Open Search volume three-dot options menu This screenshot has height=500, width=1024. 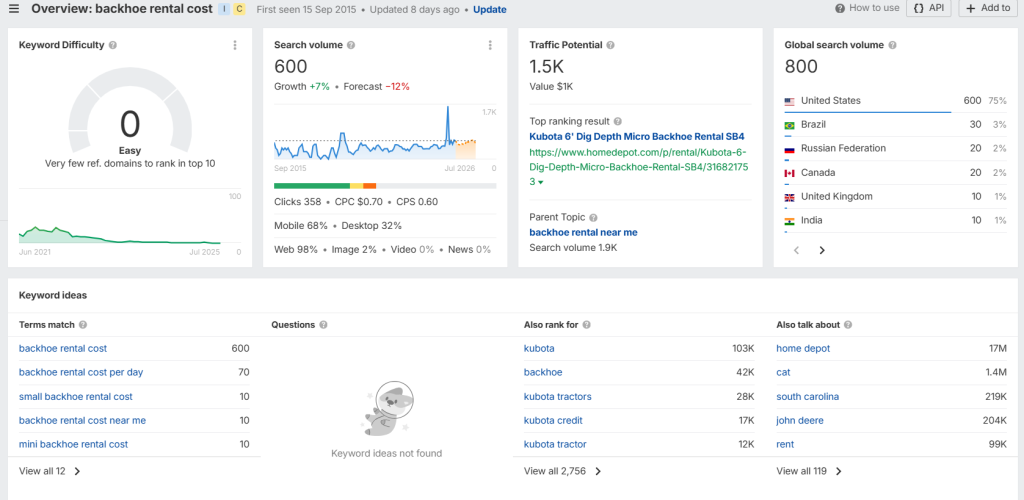coord(490,45)
